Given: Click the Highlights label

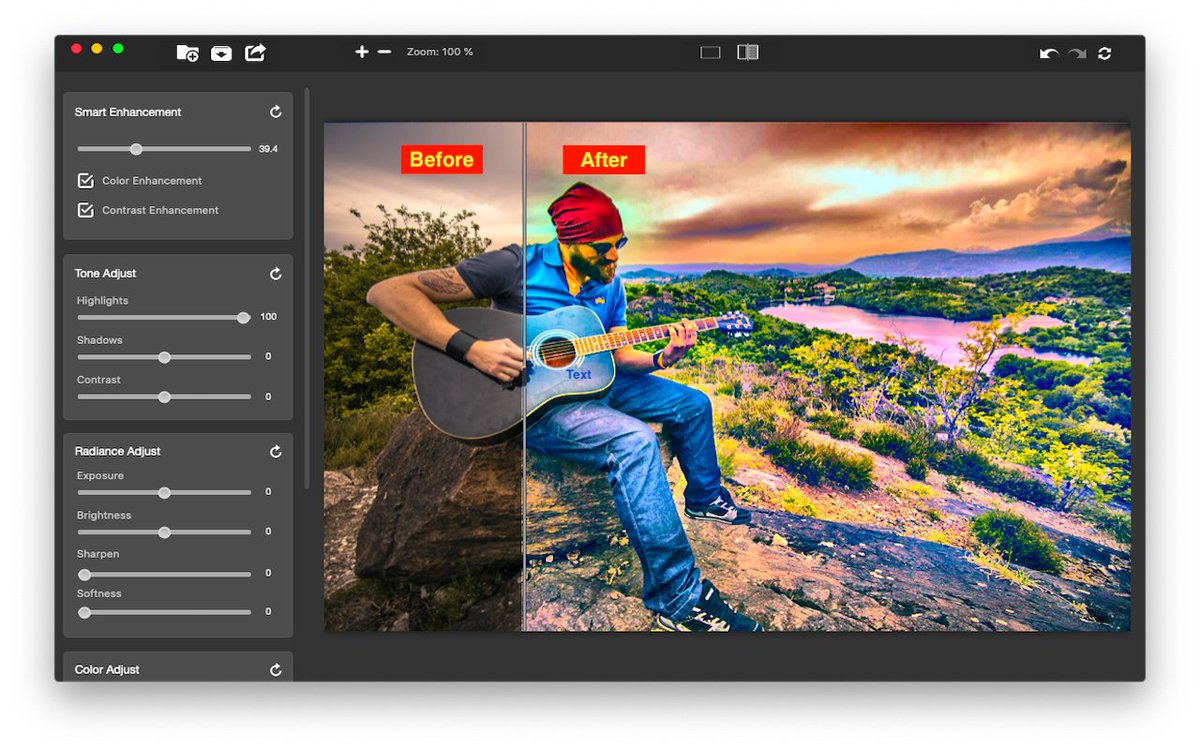Looking at the screenshot, I should 103,301.
